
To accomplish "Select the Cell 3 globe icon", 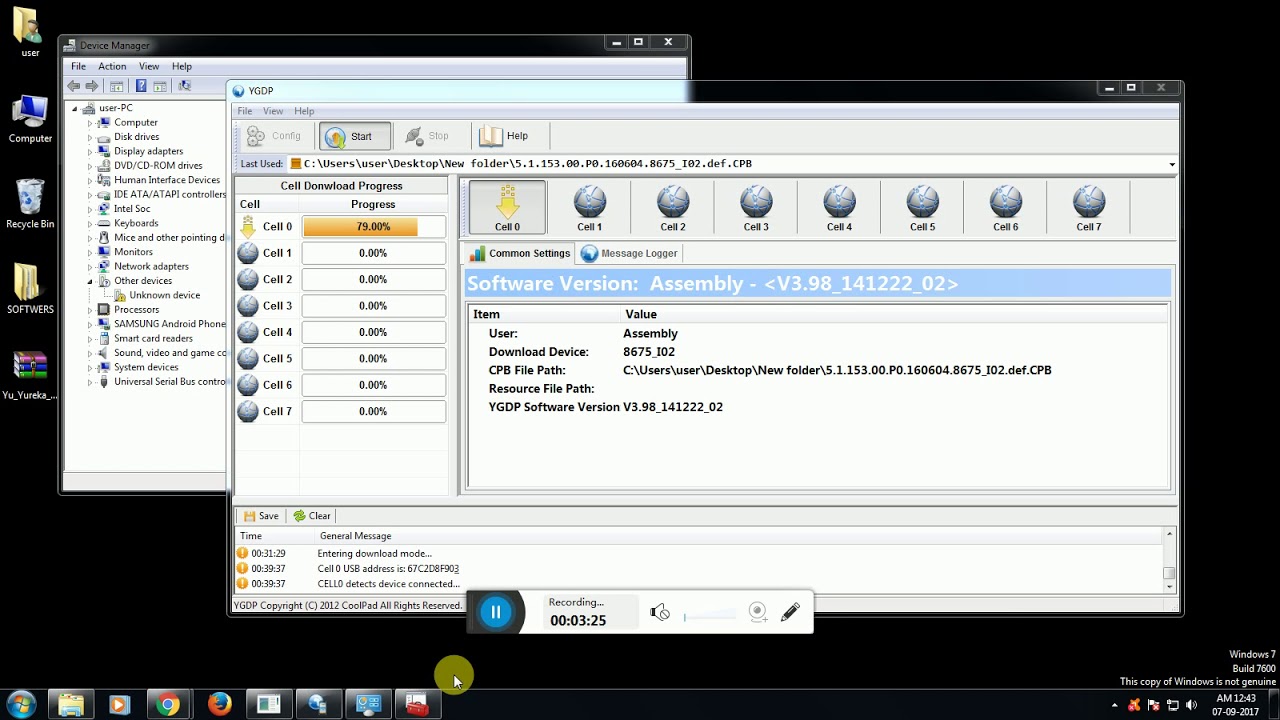I will coord(756,206).
